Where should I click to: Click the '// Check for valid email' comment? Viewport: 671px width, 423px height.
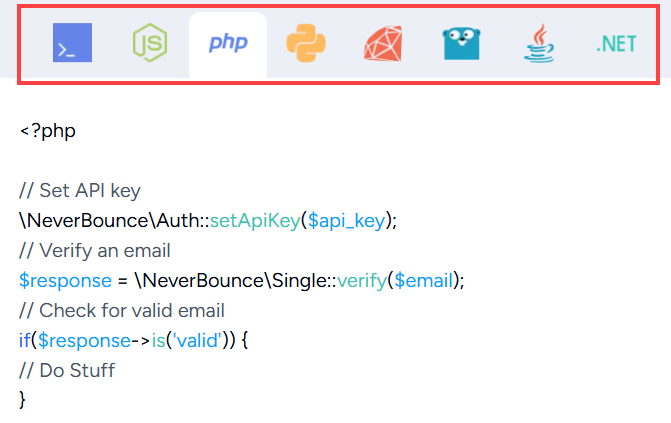pos(122,311)
